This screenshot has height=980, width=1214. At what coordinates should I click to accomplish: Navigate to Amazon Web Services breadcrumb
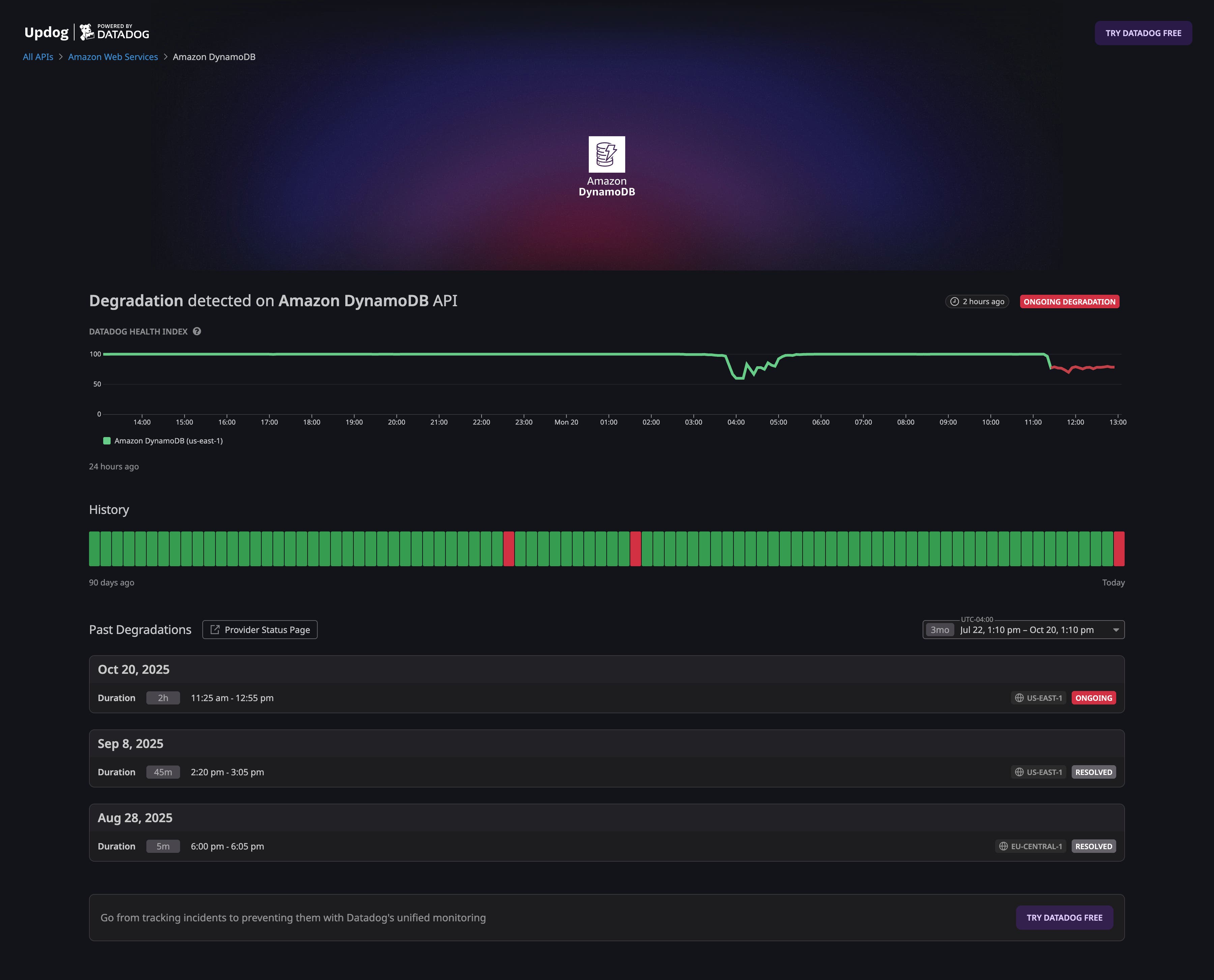pyautogui.click(x=112, y=56)
